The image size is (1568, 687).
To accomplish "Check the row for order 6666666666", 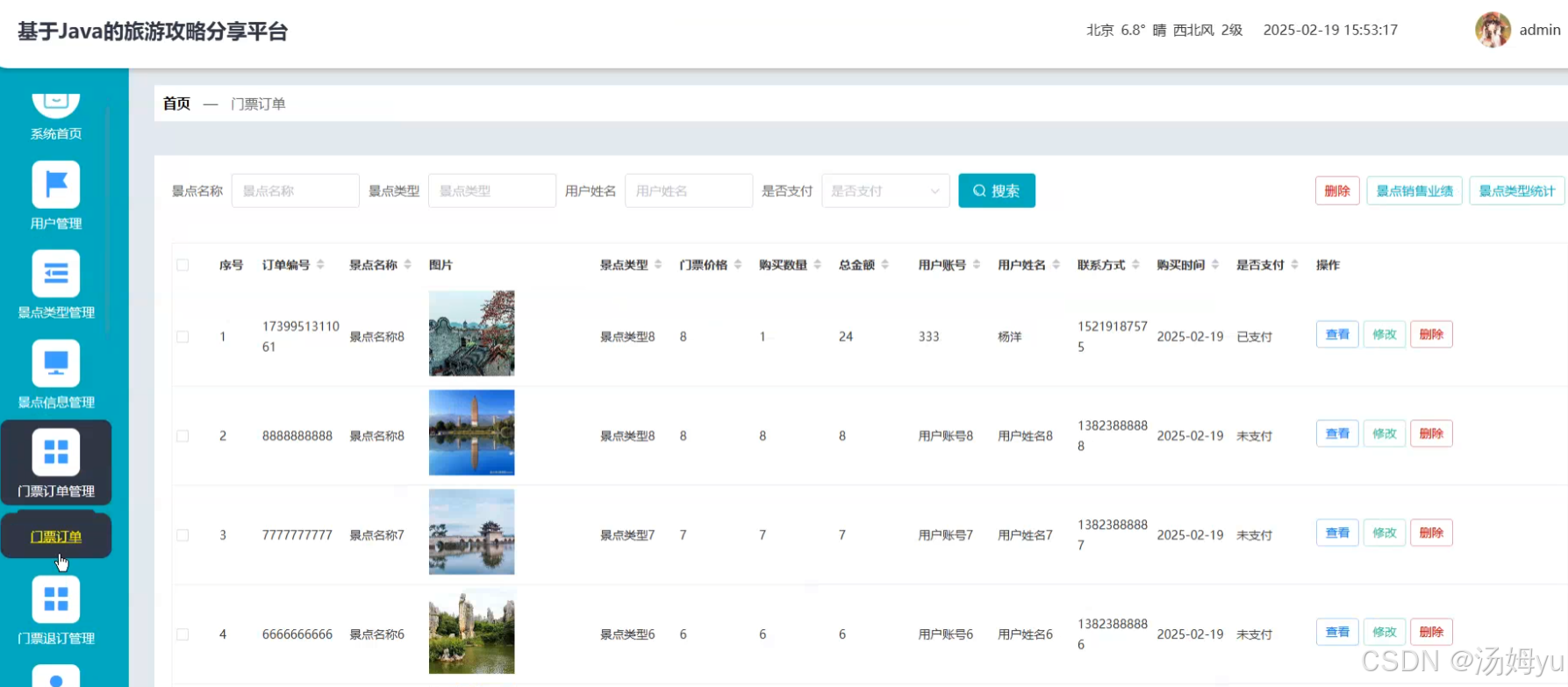I will (x=183, y=634).
